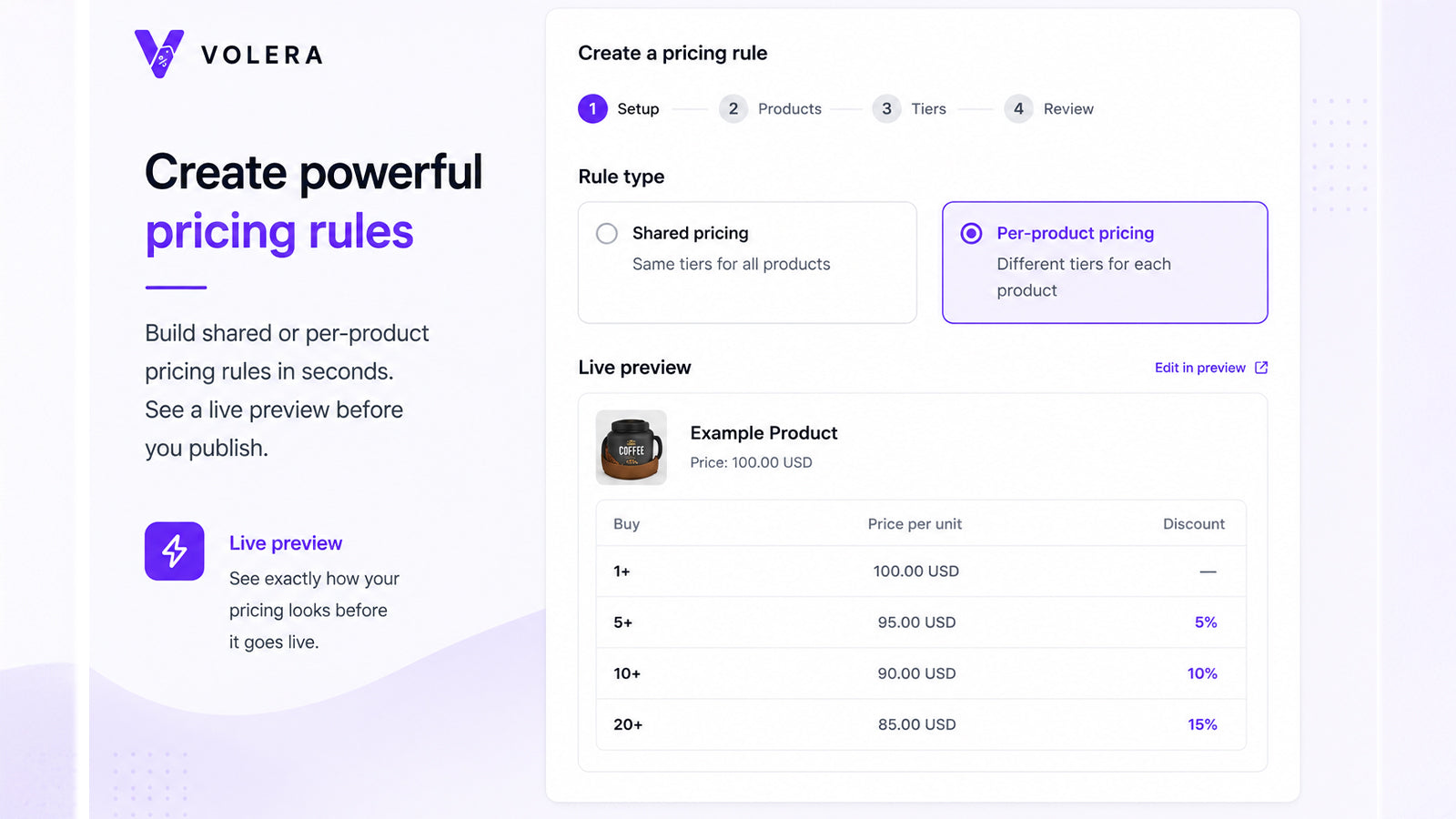Viewport: 1456px width, 819px height.
Task: Click the step 2 circle for Products
Action: pos(733,108)
